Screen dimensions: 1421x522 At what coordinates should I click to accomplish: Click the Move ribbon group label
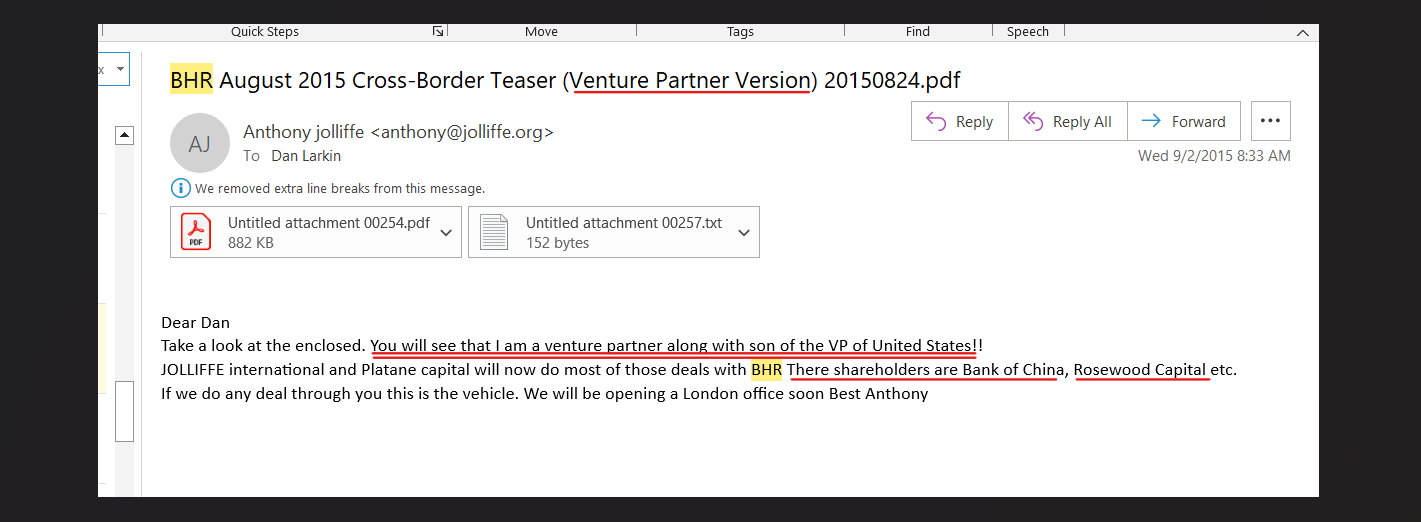pyautogui.click(x=541, y=32)
